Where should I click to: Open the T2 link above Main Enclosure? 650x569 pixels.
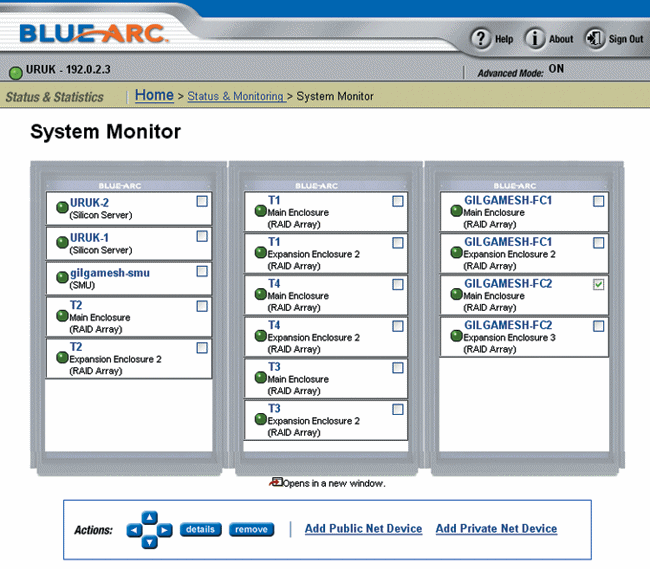click(76, 305)
